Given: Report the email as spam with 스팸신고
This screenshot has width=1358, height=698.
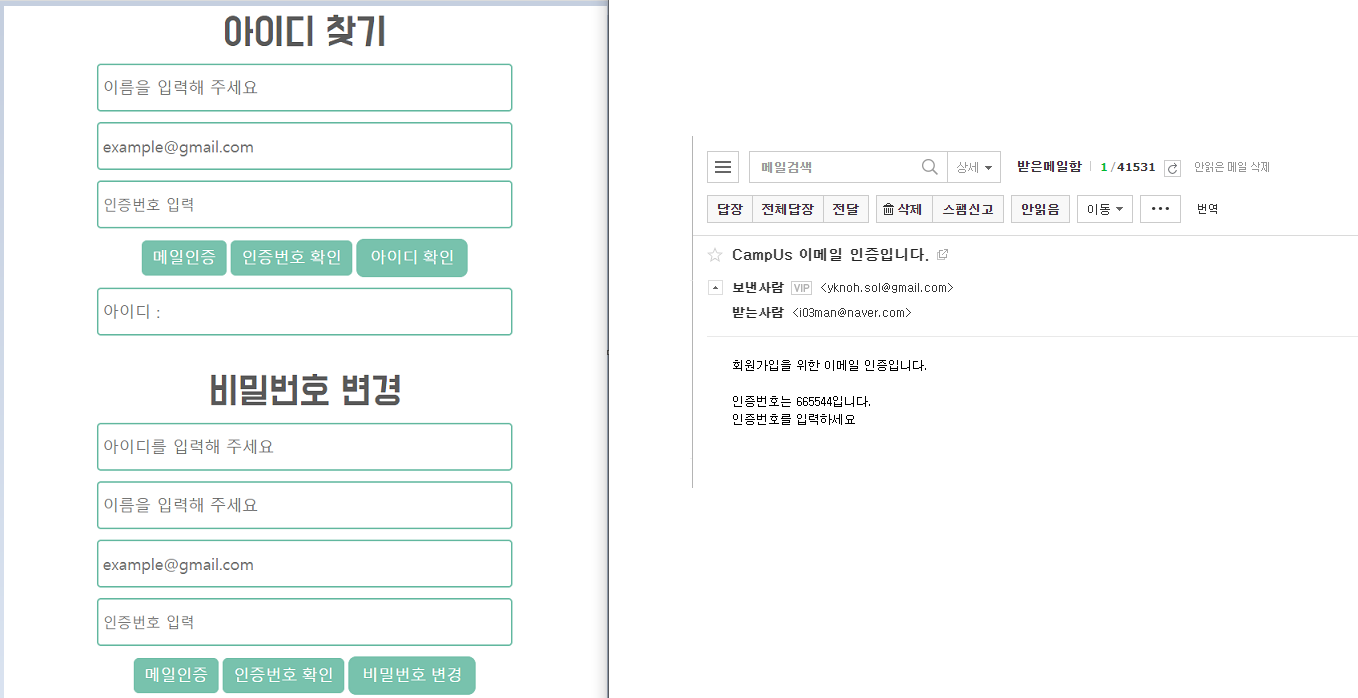Looking at the screenshot, I should coord(967,208).
